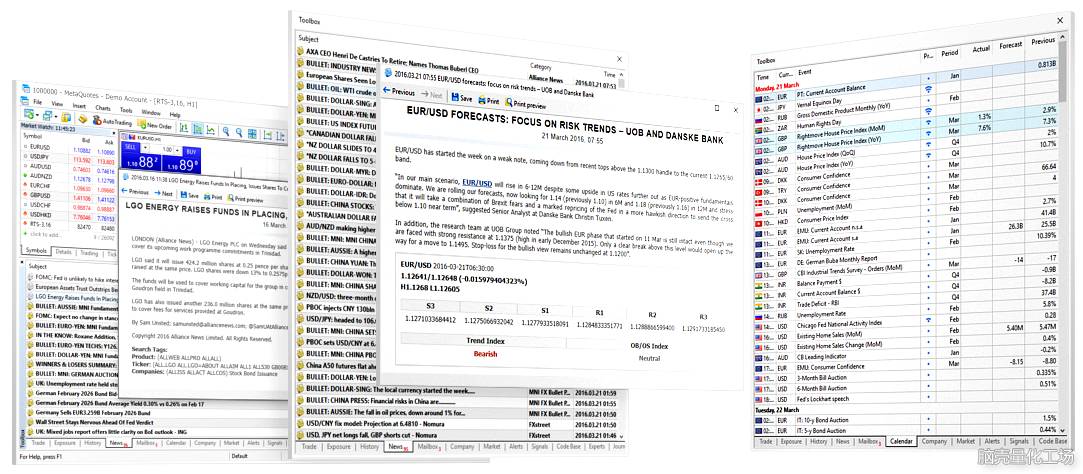The image size is (1083, 474).
Task: Click the market watch toolbar icon
Action: point(66,117)
